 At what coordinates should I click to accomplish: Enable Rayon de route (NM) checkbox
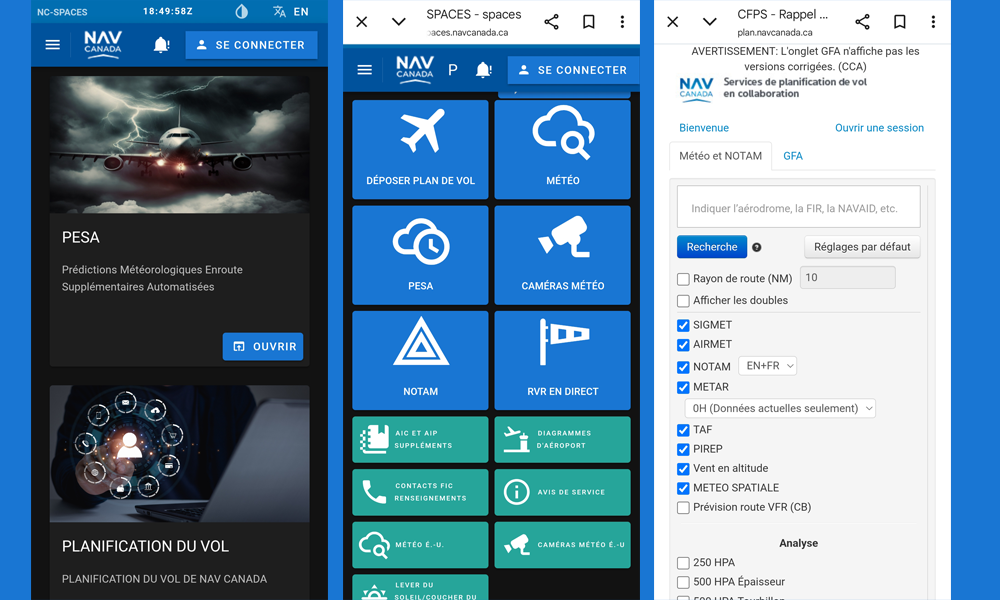683,279
